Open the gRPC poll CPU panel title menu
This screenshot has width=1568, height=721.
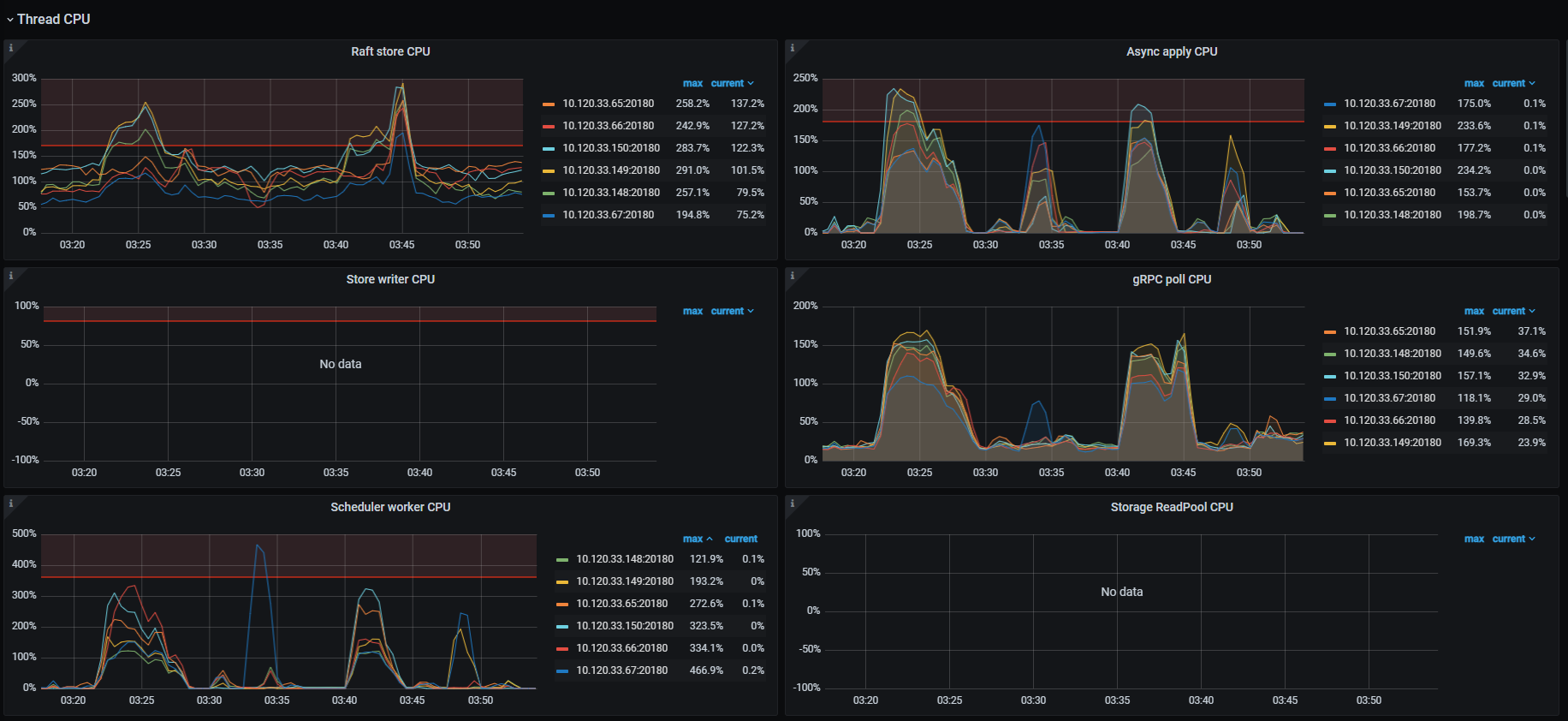pyautogui.click(x=1172, y=279)
